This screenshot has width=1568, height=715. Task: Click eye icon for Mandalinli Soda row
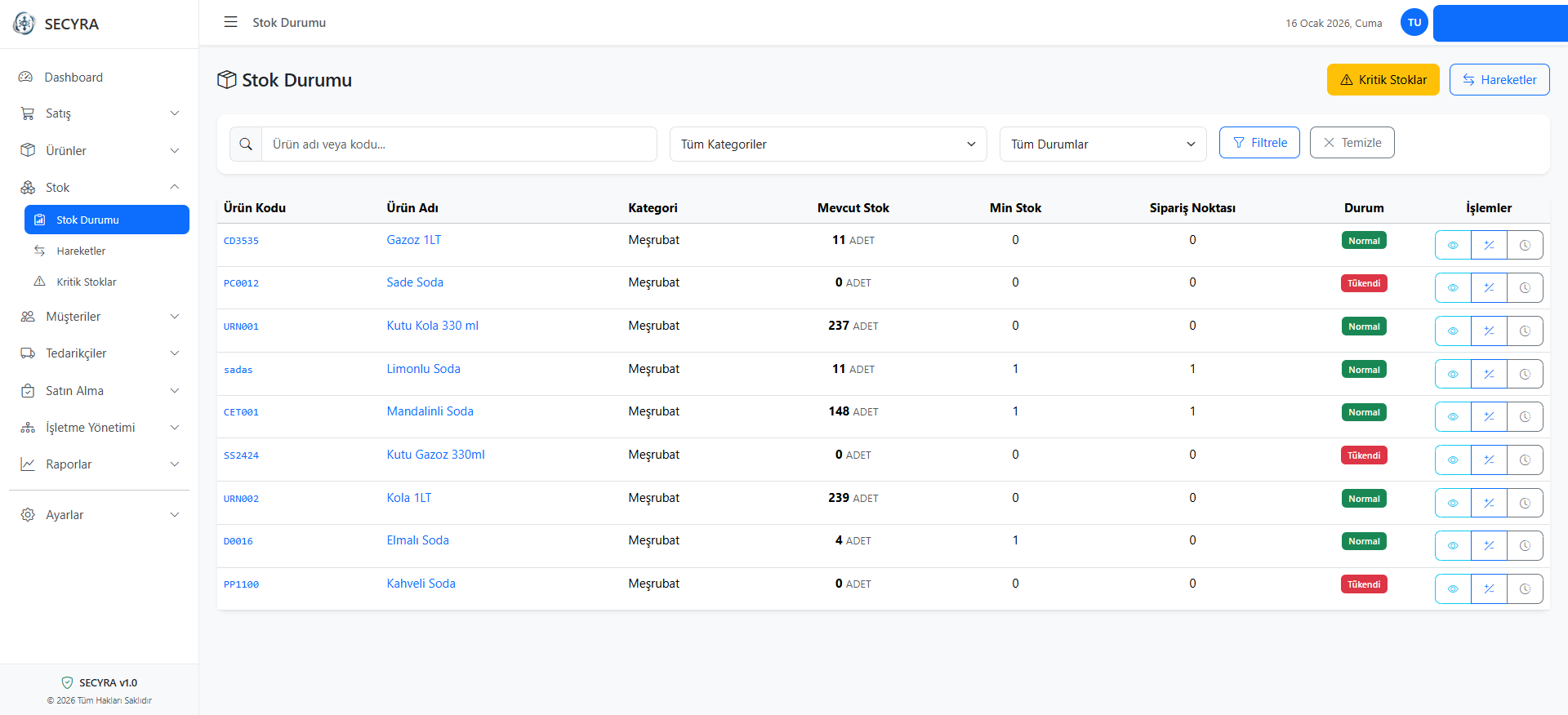point(1453,416)
